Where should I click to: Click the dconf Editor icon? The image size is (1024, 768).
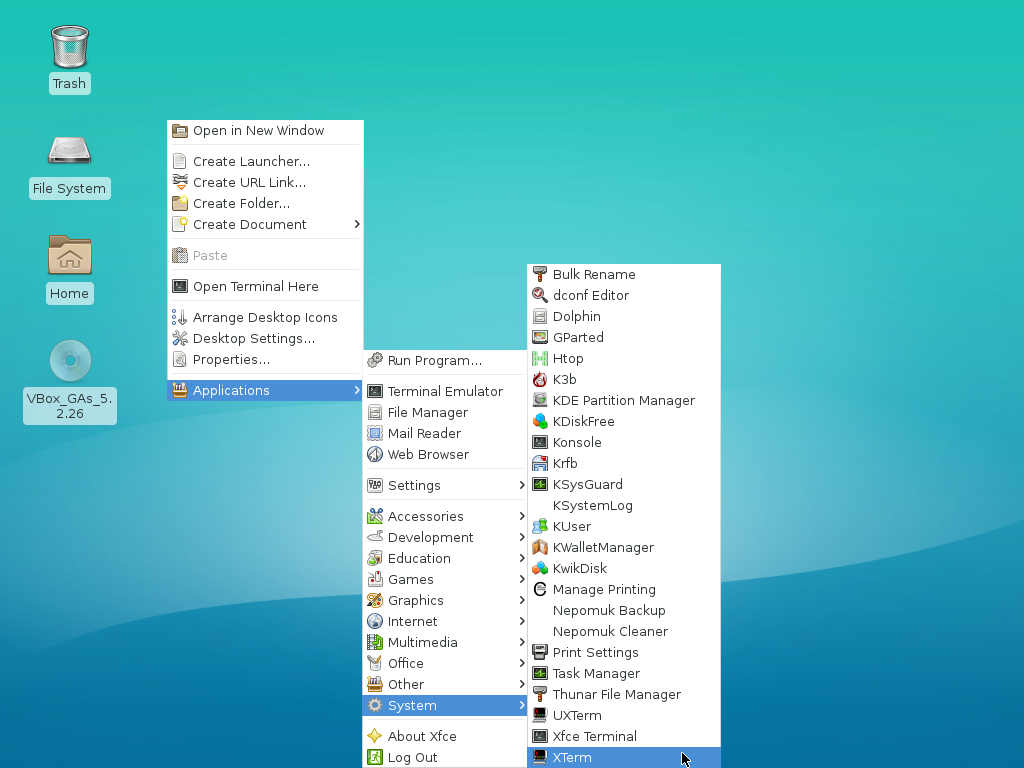(539, 295)
